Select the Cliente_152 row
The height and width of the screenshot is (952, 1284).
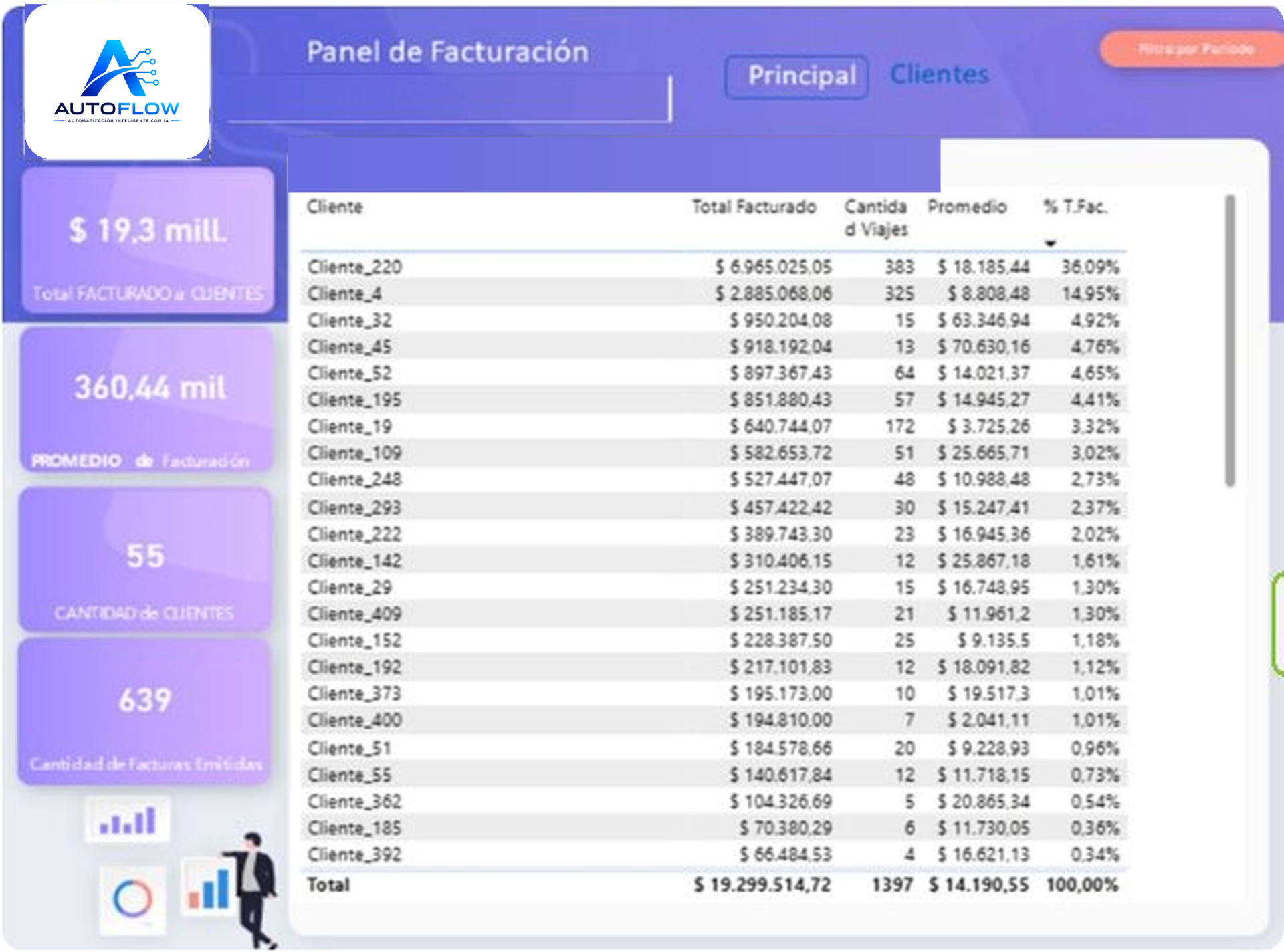[714, 640]
